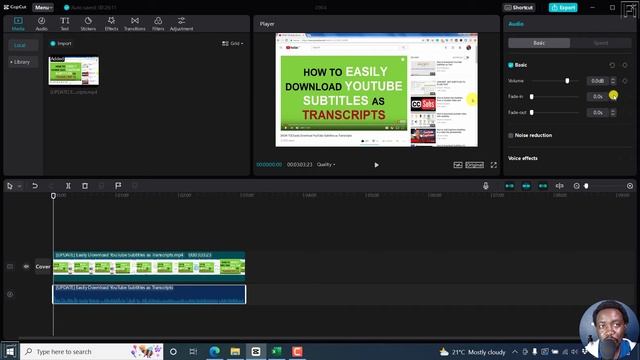Screen dimensions: 640x360
Task: Enable Noise reduction checkbox
Action: tap(511, 135)
